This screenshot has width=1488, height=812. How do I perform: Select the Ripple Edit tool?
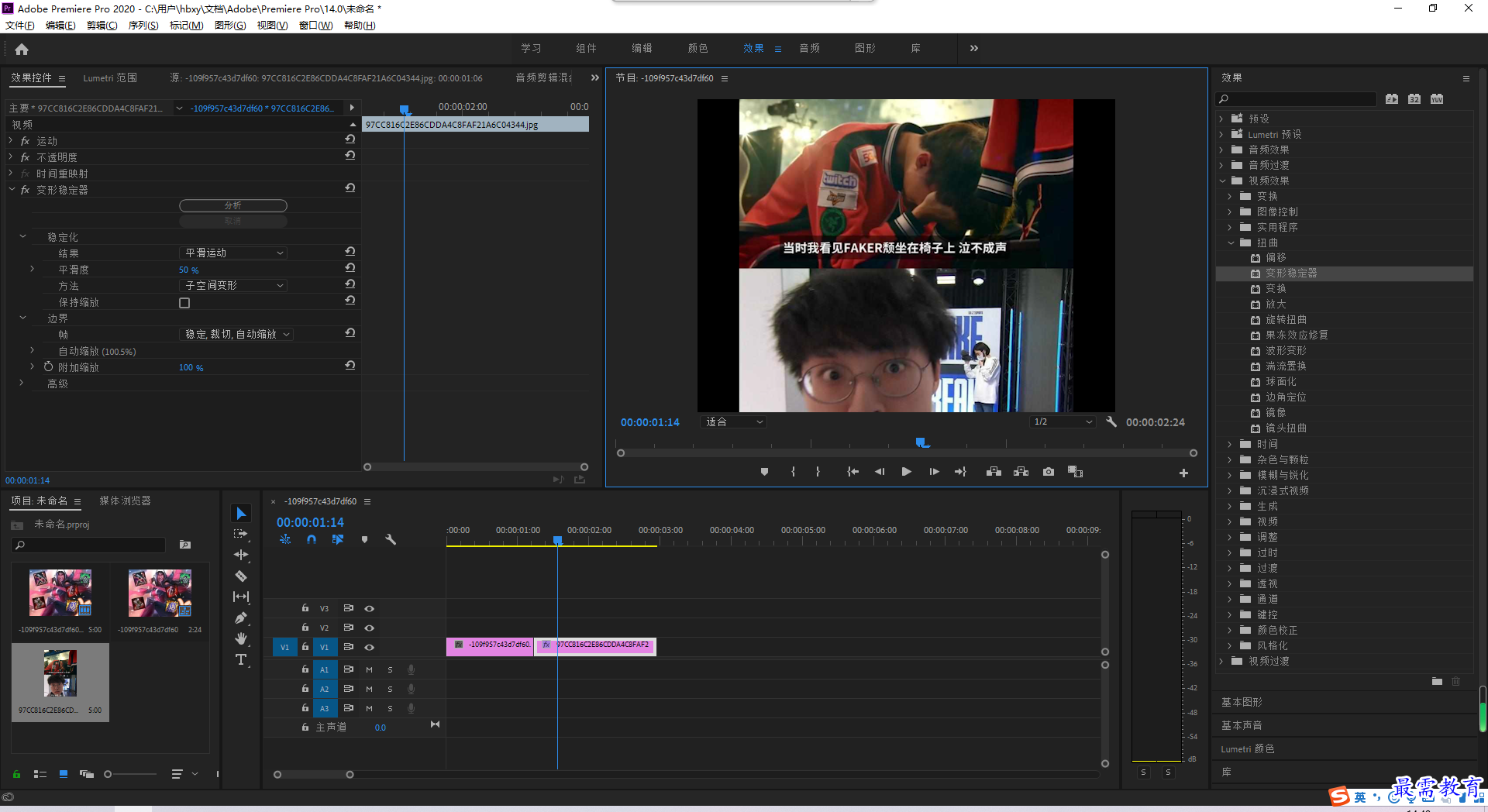point(241,555)
